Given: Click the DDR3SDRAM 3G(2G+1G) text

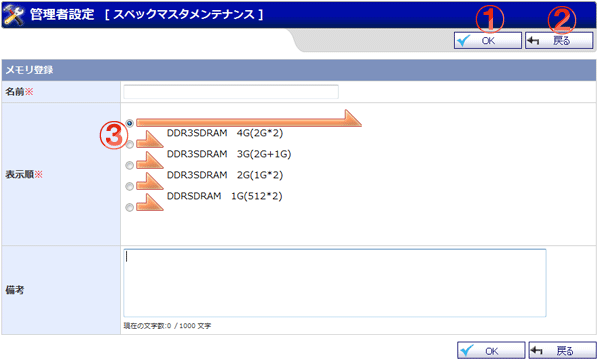Looking at the screenshot, I should [x=229, y=154].
